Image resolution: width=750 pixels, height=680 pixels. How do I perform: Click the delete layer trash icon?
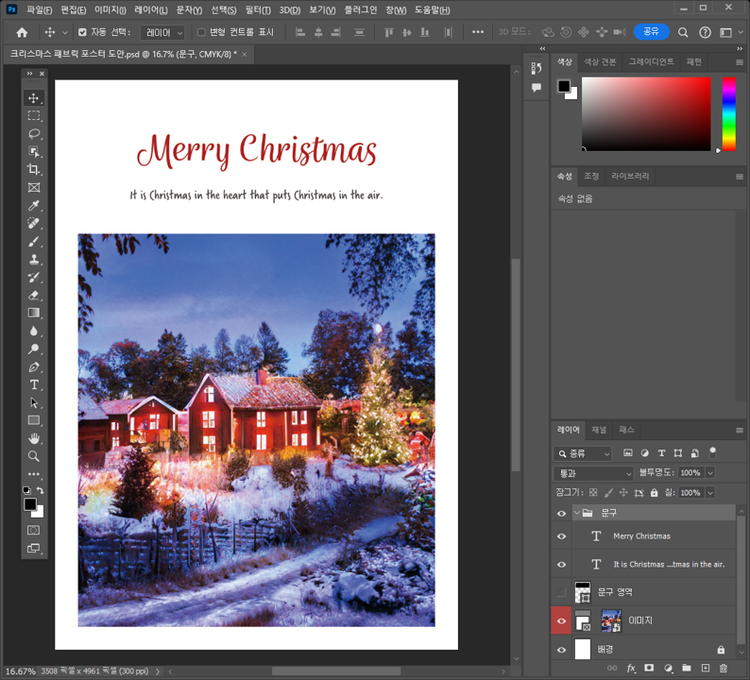coord(723,667)
